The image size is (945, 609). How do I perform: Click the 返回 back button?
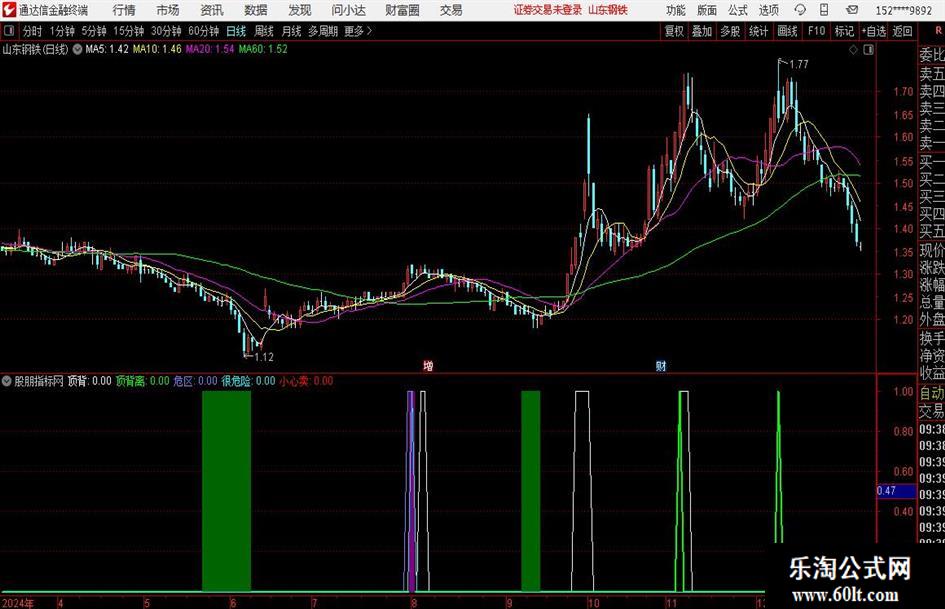pos(902,31)
